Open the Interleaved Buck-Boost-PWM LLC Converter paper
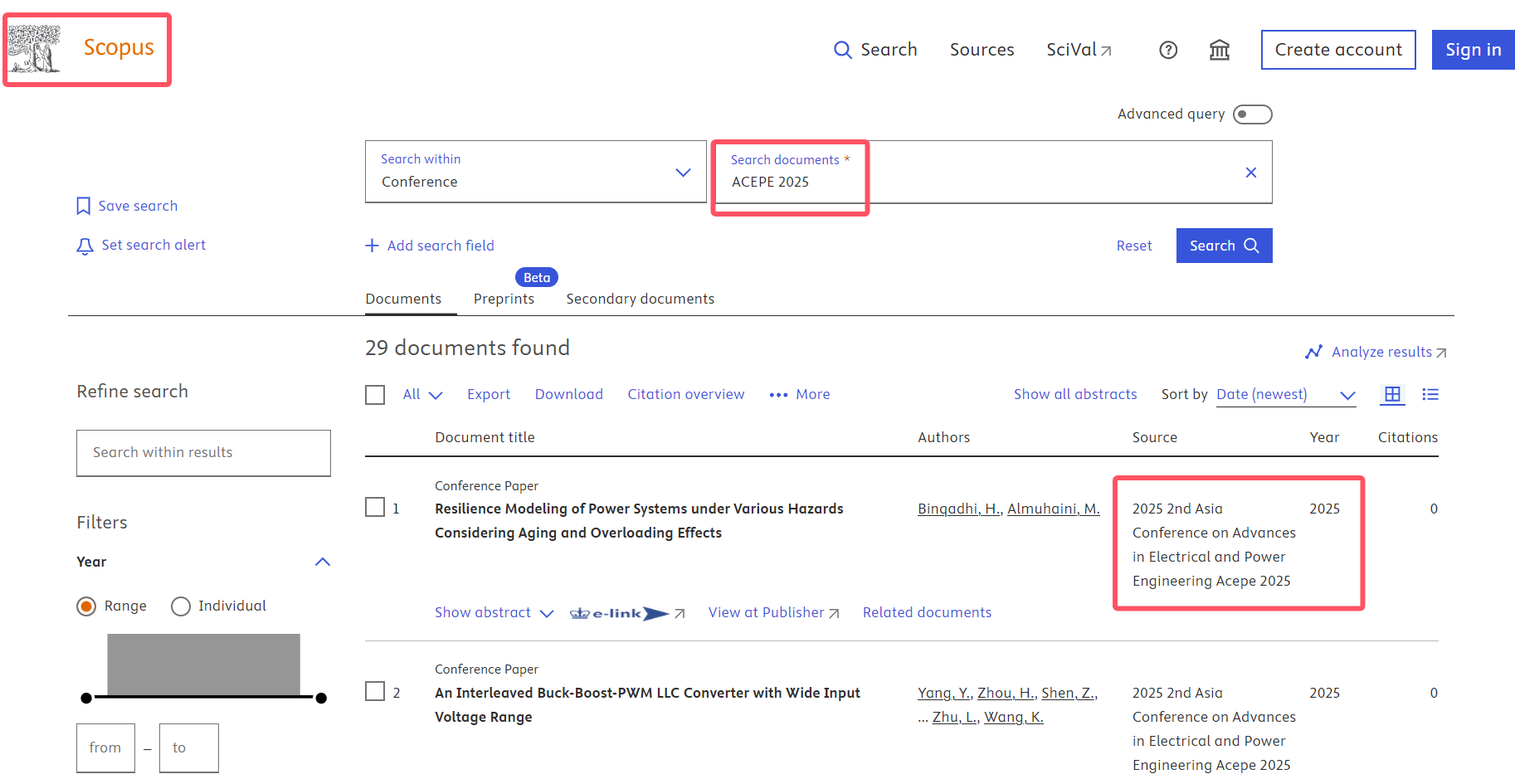 [x=647, y=705]
